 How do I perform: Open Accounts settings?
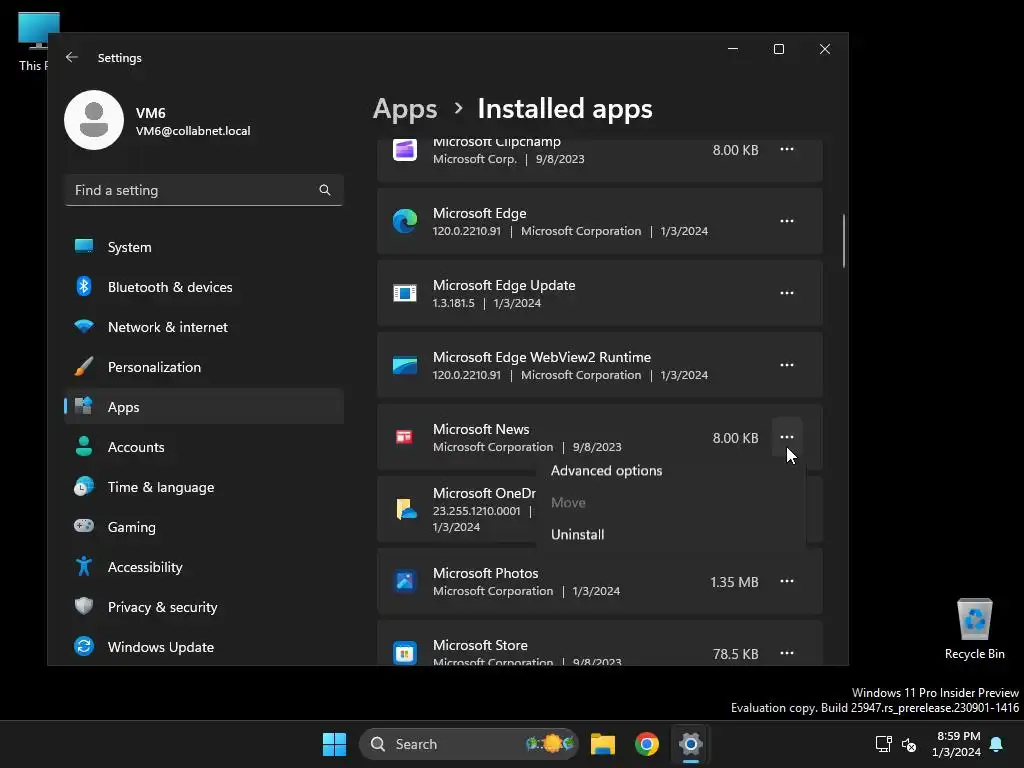pos(204,447)
